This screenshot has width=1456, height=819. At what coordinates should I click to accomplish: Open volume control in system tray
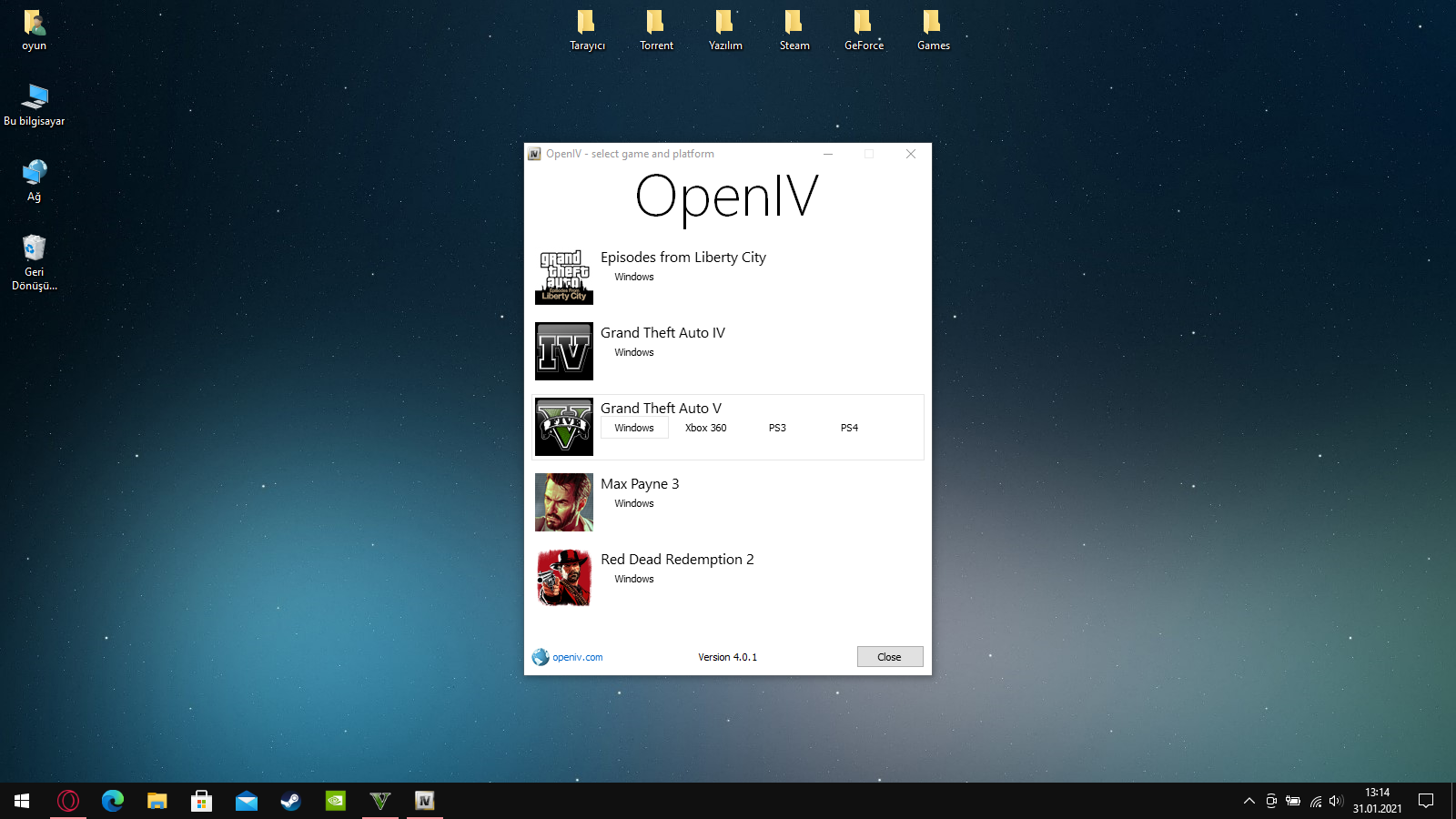coord(1336,801)
